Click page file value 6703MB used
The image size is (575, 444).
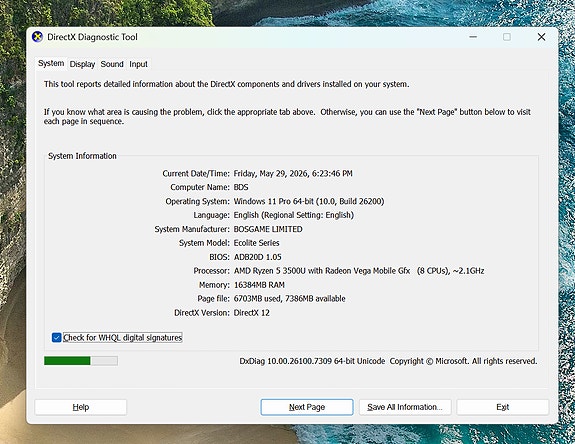click(x=289, y=299)
